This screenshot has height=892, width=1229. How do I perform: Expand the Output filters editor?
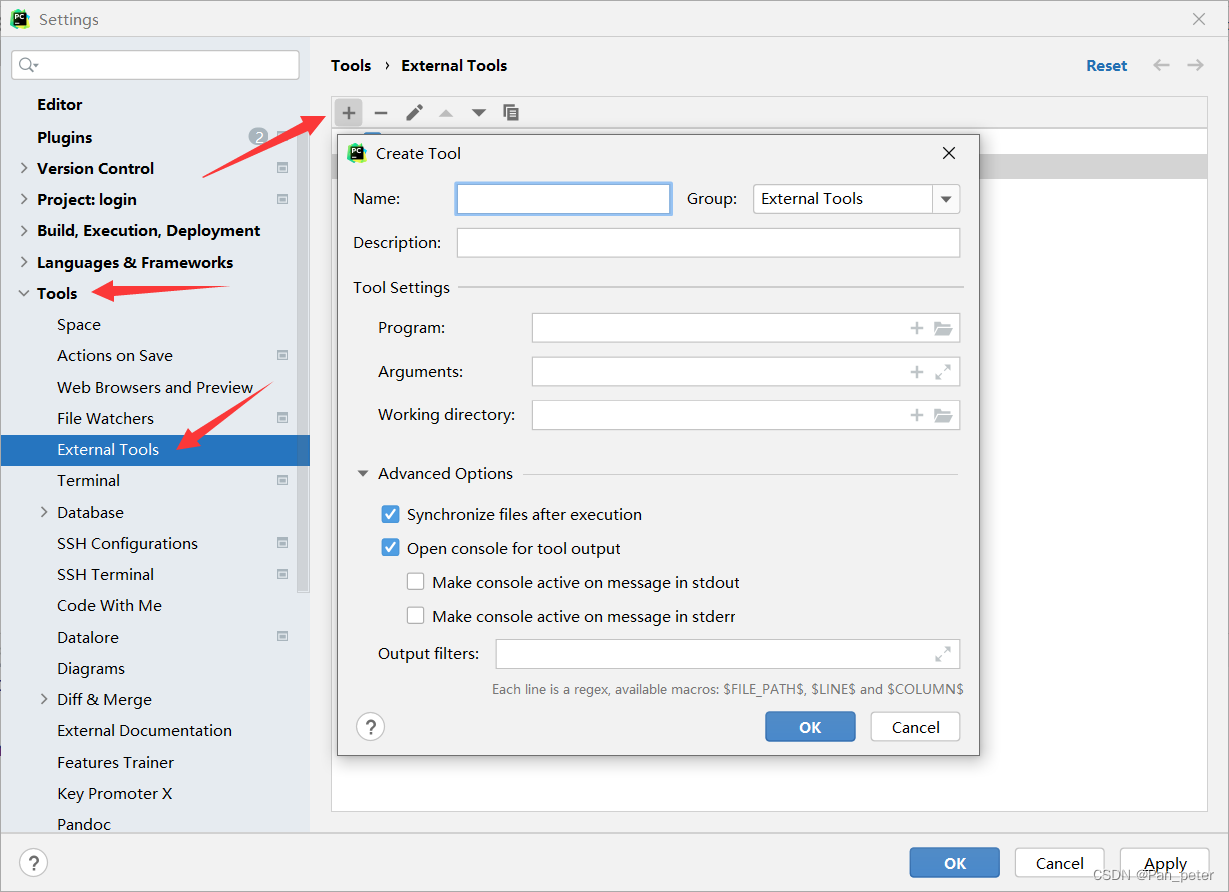point(943,654)
